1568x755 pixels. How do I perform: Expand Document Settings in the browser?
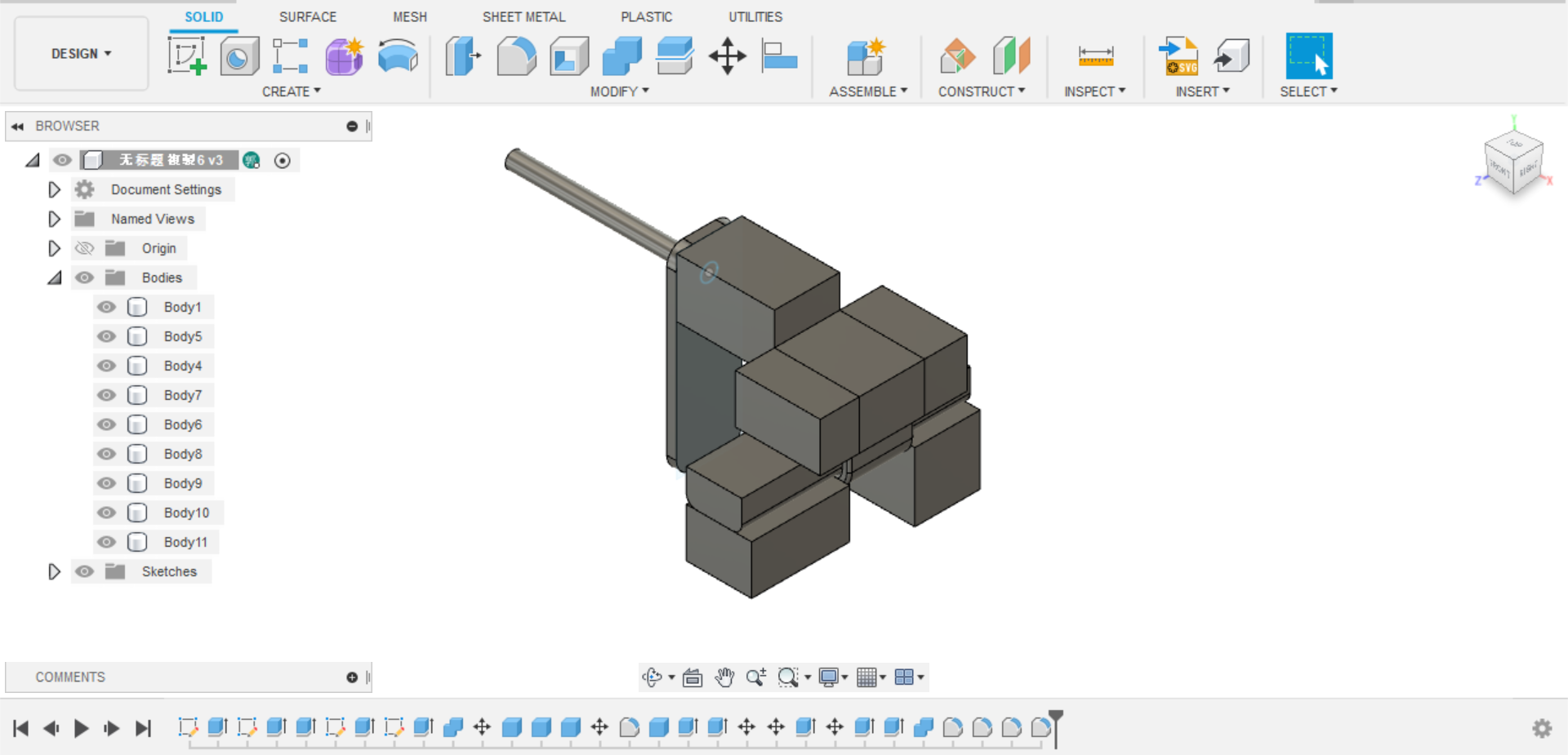point(54,189)
